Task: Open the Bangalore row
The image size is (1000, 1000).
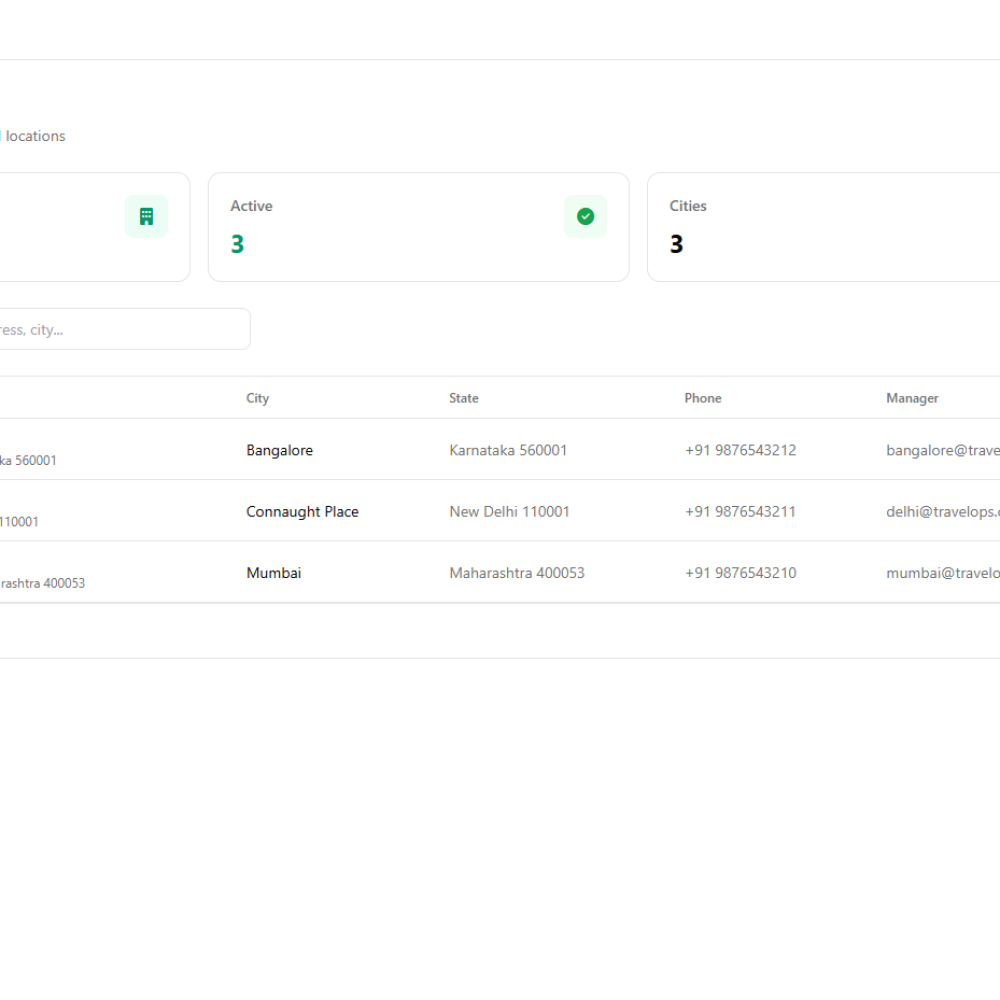Action: coord(500,450)
